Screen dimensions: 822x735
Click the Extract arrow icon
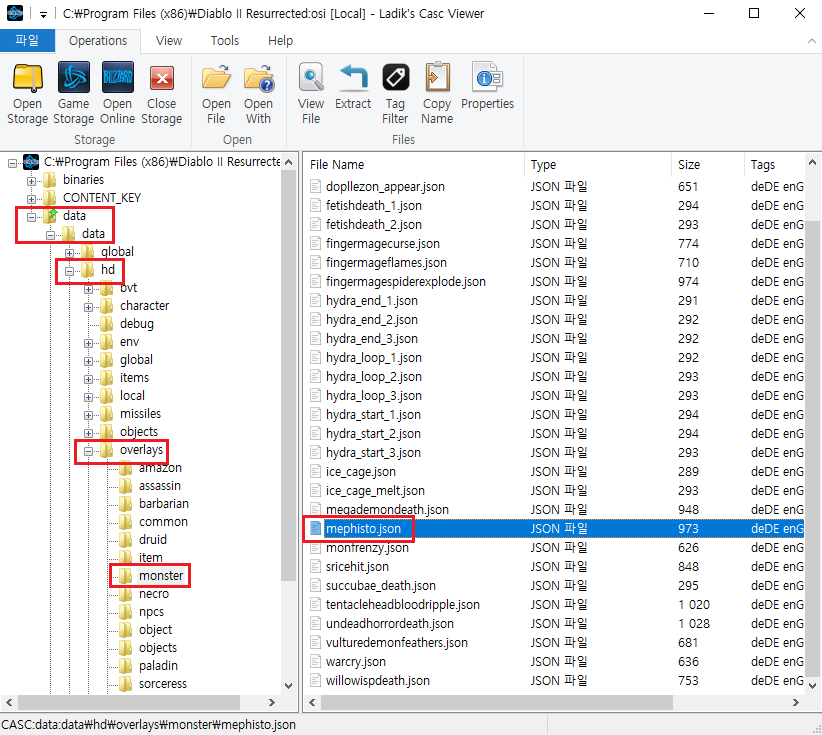tap(353, 78)
